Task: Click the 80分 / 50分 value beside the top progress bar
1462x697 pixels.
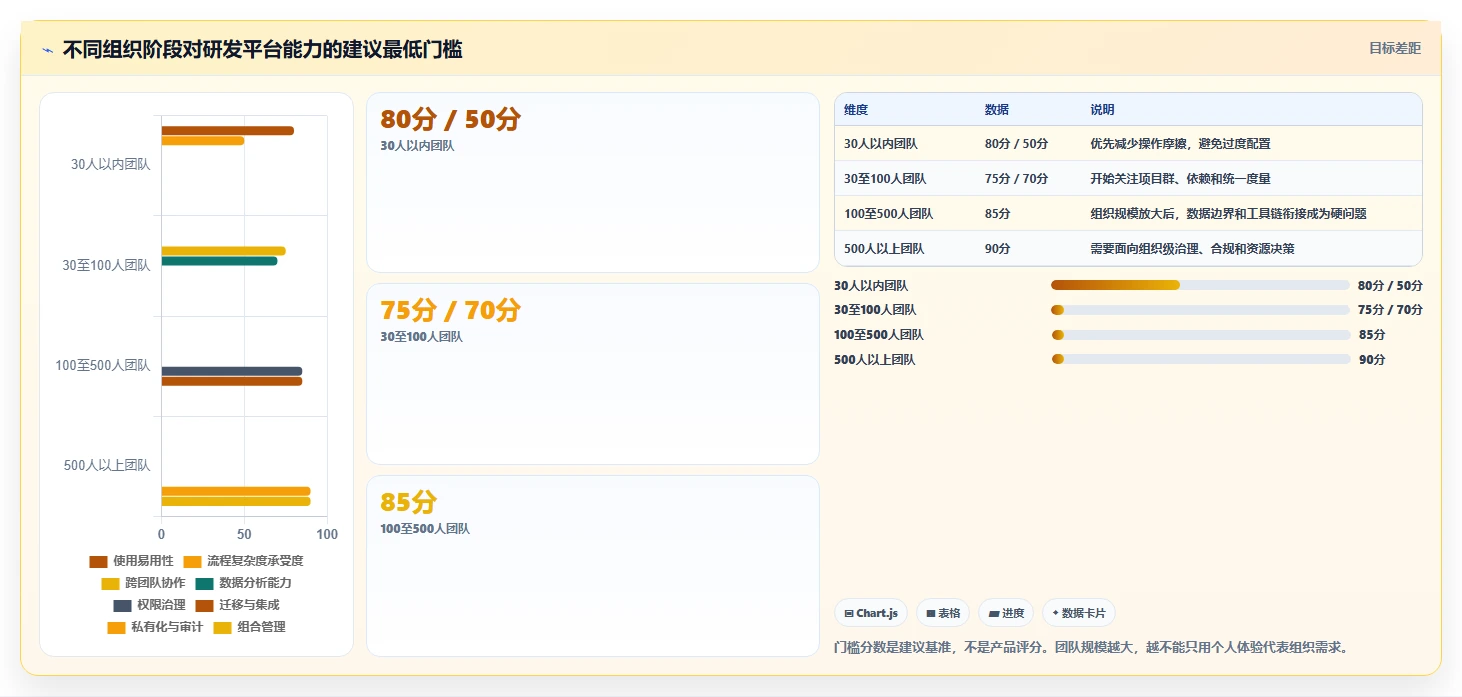Action: (x=1390, y=285)
